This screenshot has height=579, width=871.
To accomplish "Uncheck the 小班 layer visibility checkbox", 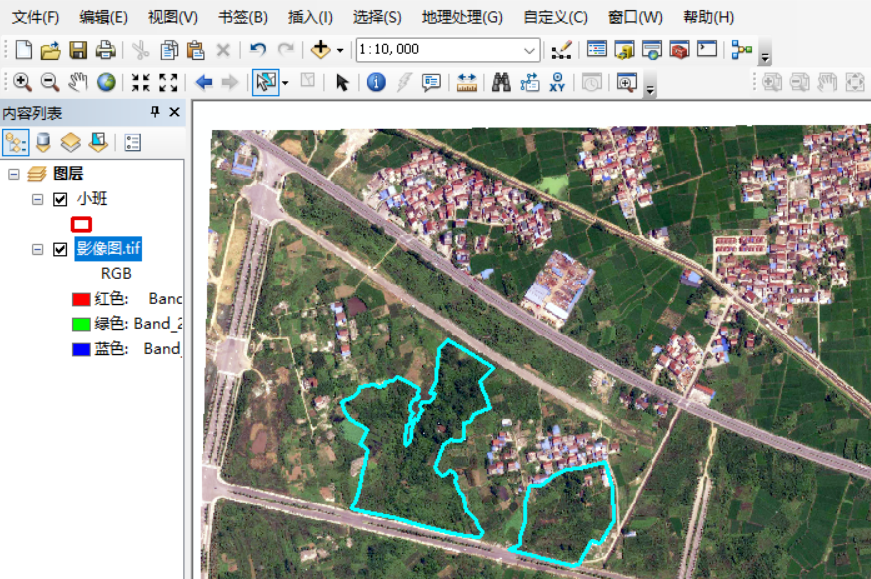I will [x=60, y=199].
